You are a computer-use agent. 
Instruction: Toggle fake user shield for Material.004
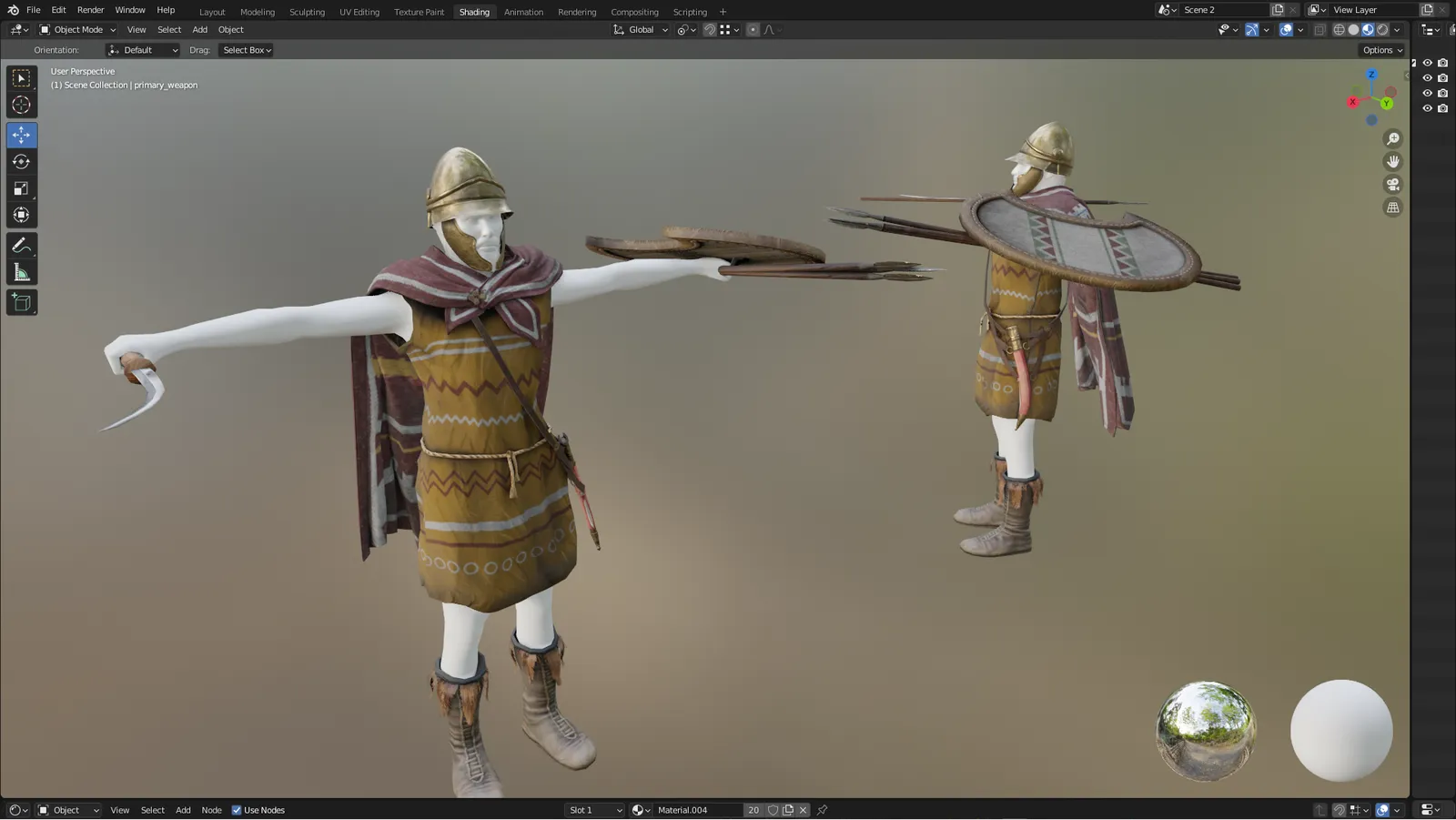coord(773,810)
